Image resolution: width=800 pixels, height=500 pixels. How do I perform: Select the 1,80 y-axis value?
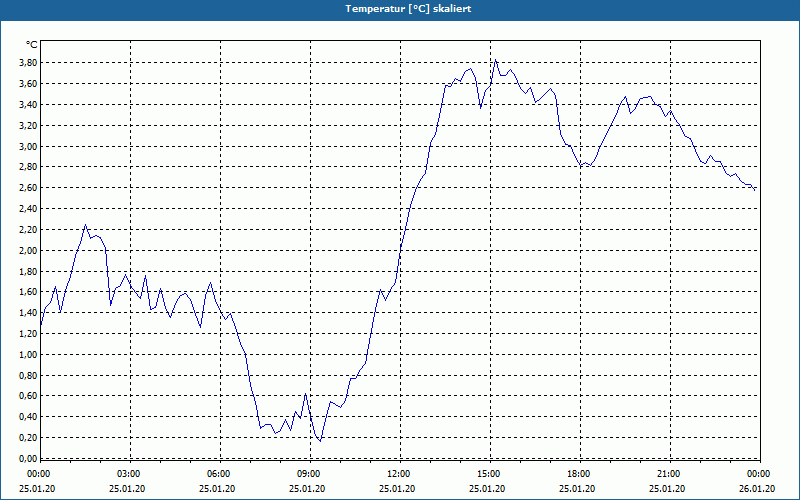[x=29, y=271]
